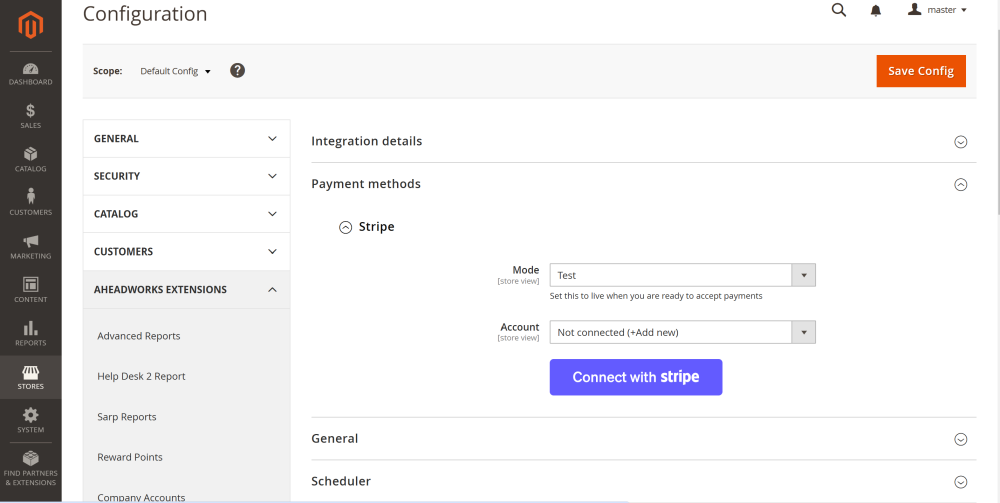Select Company Accounts settings
The width and height of the screenshot is (1000, 503).
141,497
